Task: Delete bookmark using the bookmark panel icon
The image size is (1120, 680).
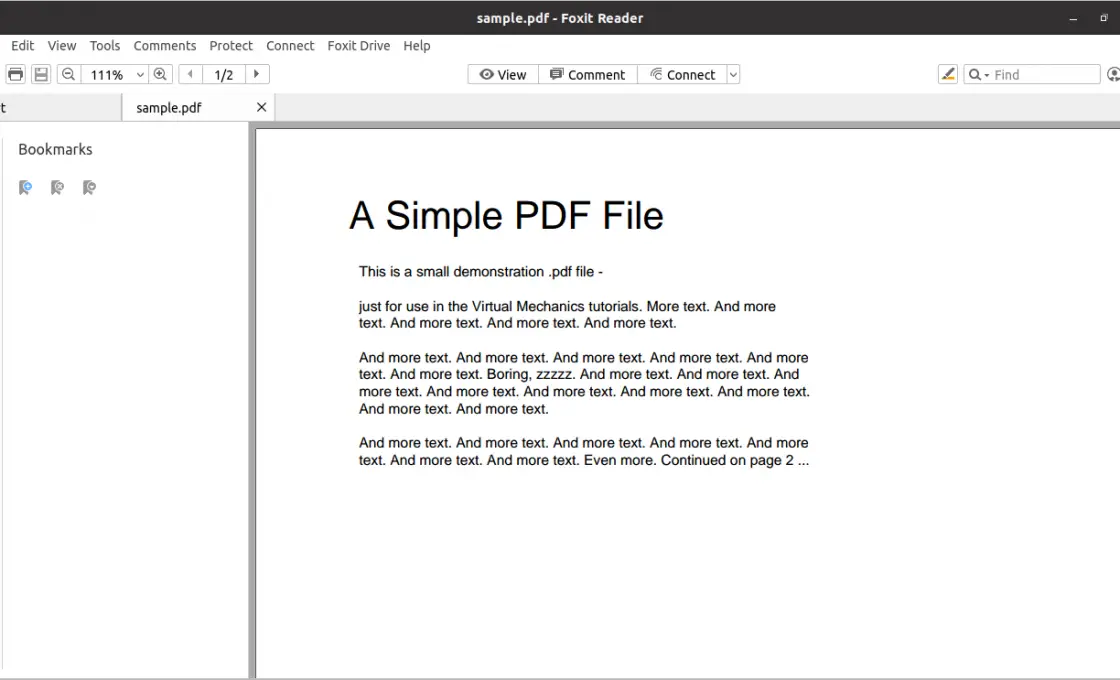Action: point(57,188)
